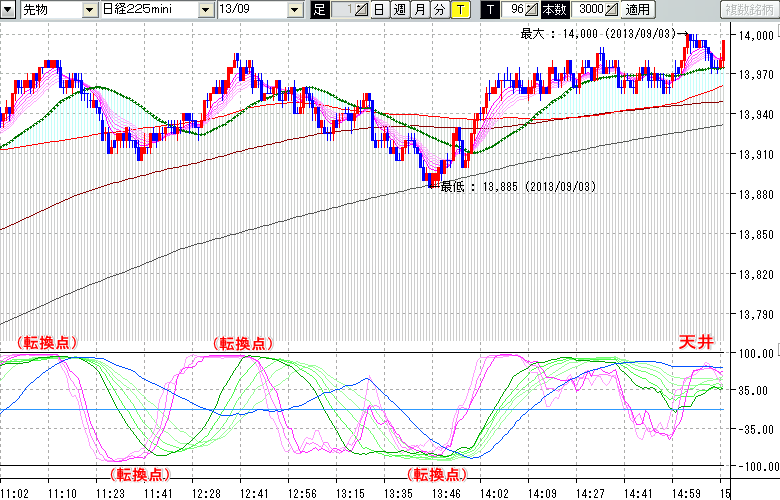780x500 pixels.
Task: Switch to daily bars with 日 button
Action: coord(378,10)
